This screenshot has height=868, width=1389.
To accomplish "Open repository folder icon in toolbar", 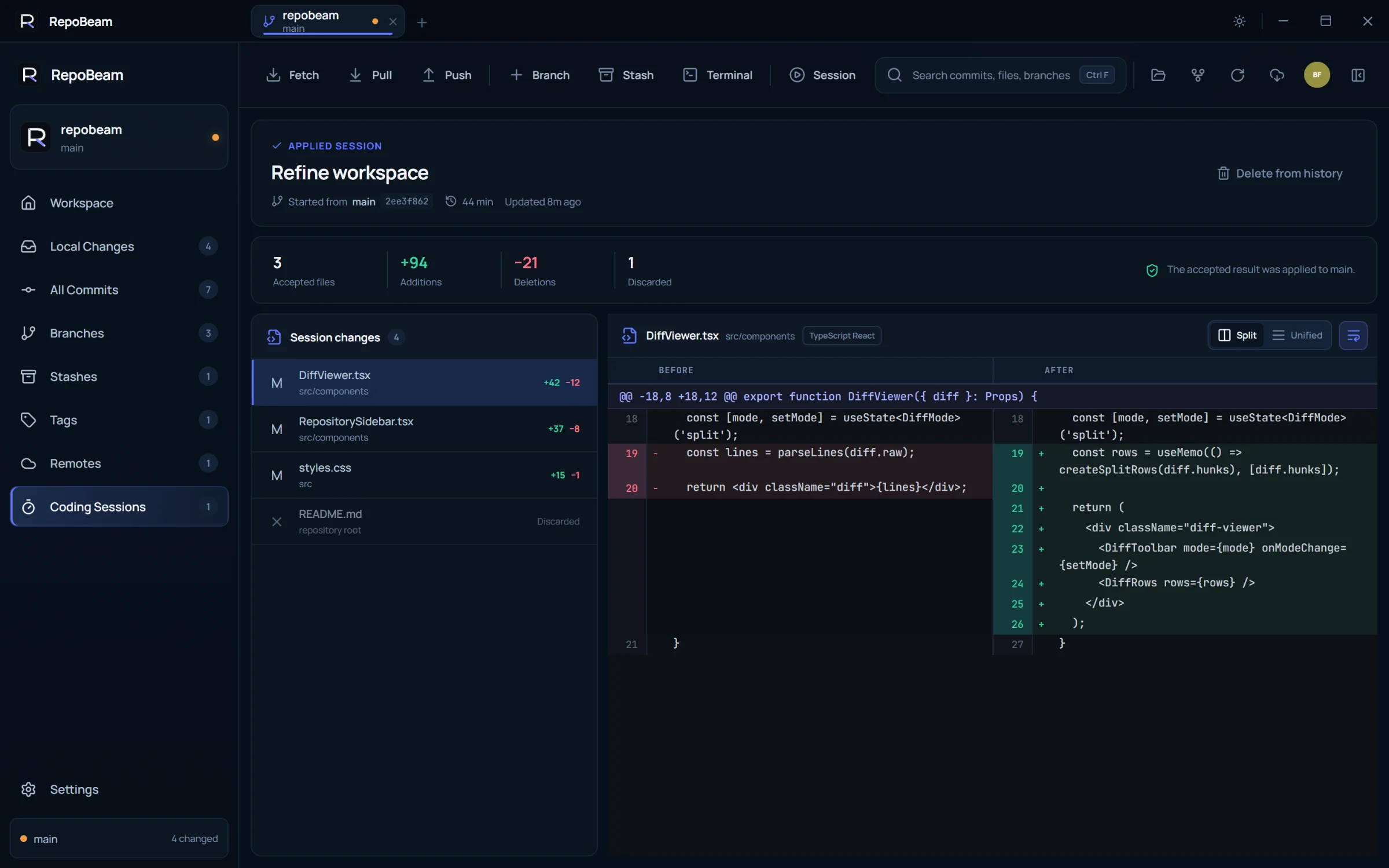I will 1158,75.
